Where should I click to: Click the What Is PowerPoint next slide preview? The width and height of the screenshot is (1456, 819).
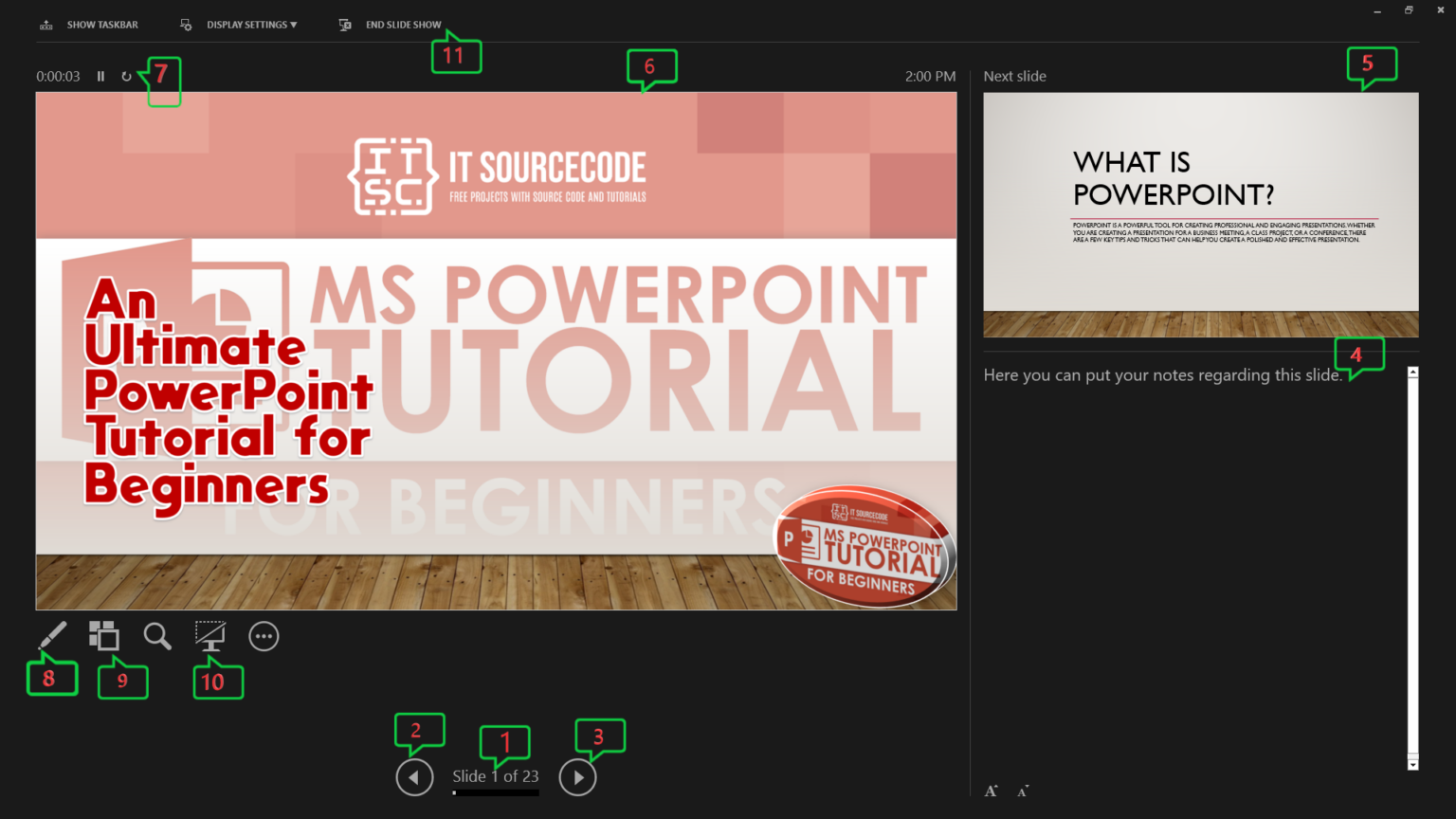click(x=1199, y=215)
